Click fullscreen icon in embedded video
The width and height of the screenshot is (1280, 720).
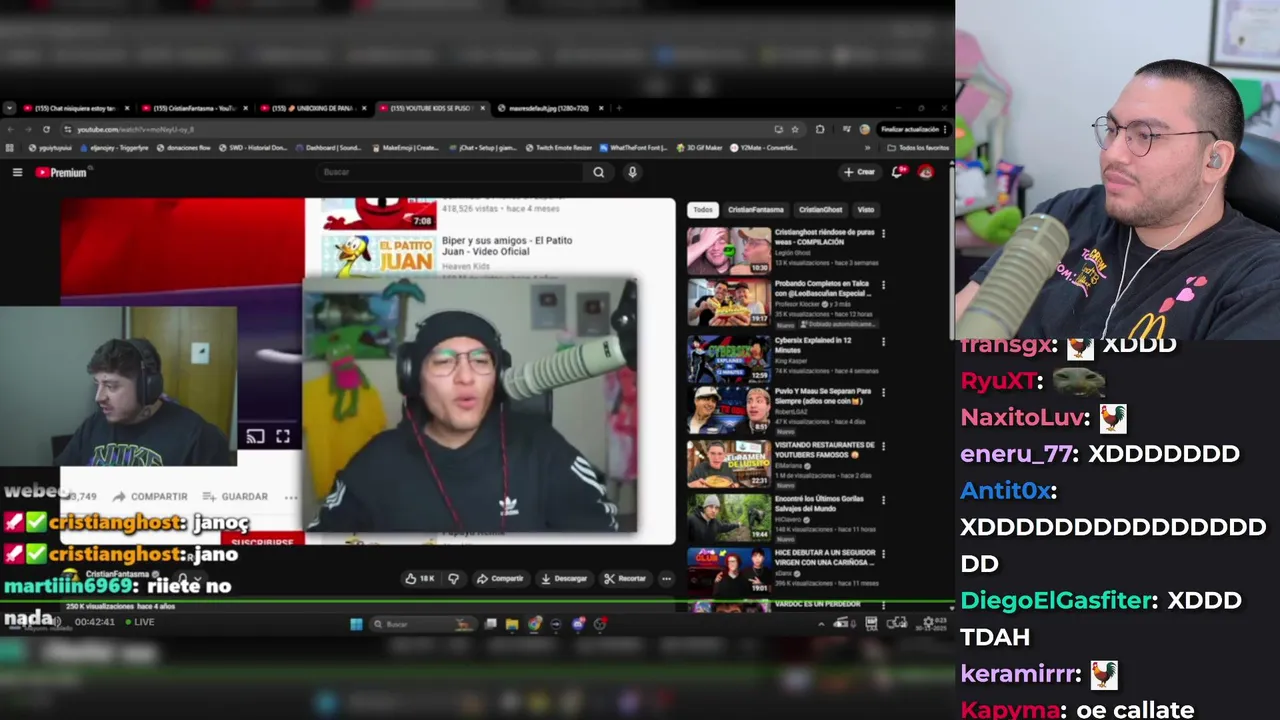coord(283,436)
